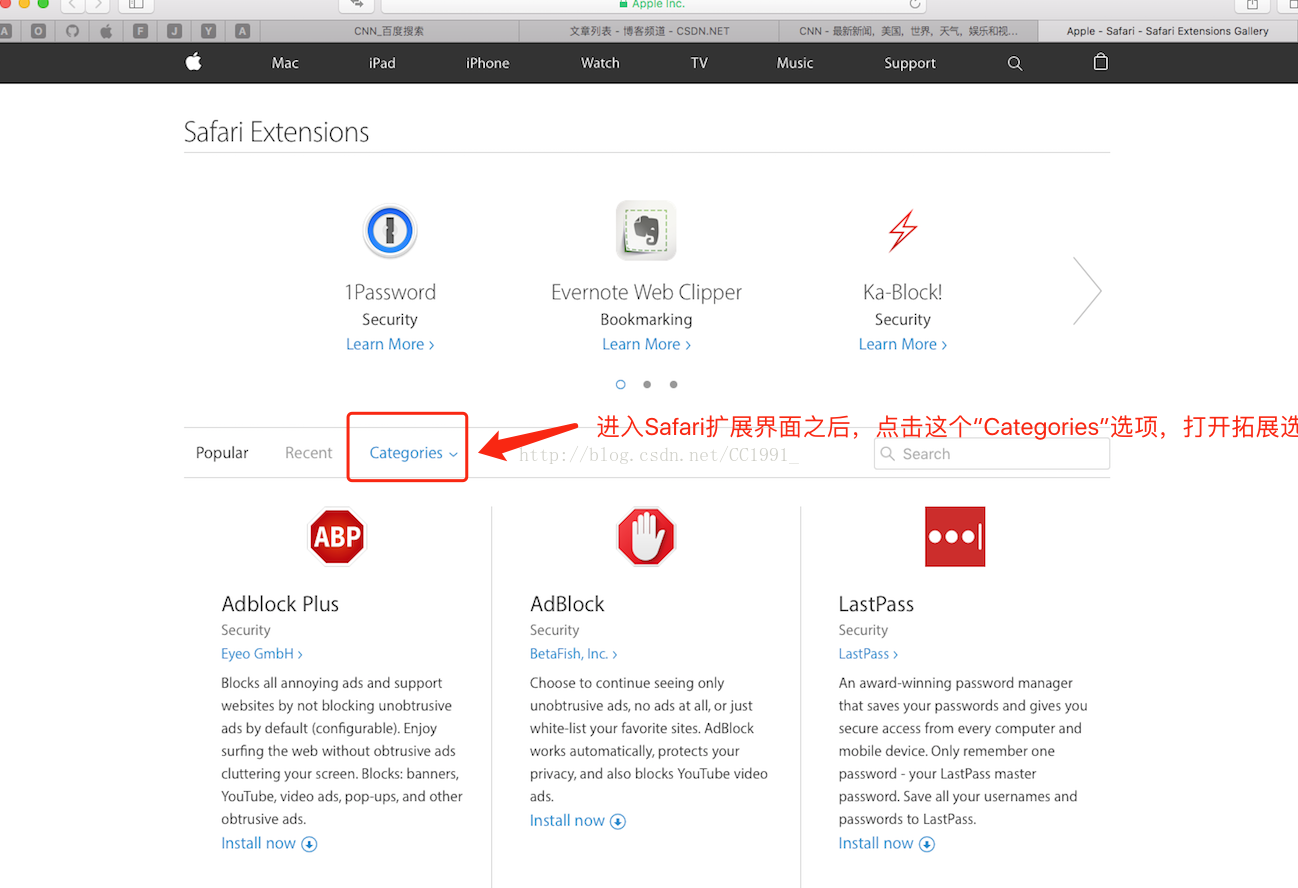Viewport: 1298px width, 888px height.
Task: Click the red ABP Adblock Plus logo
Action: click(337, 537)
